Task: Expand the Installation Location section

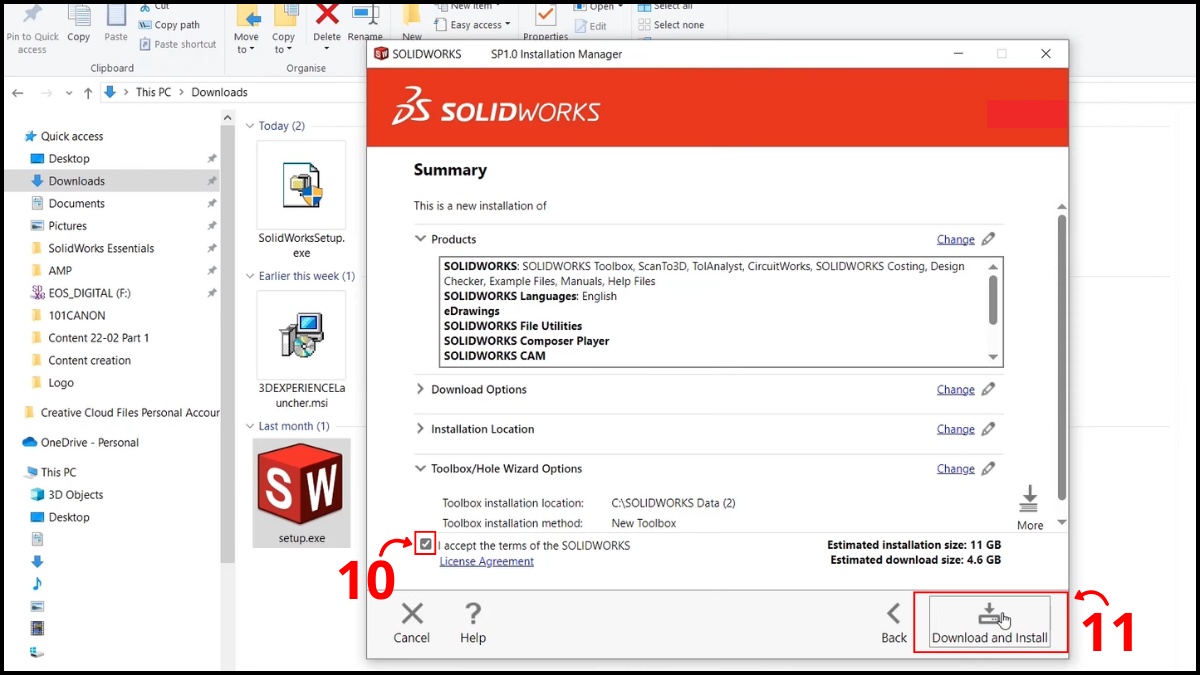Action: click(x=420, y=429)
